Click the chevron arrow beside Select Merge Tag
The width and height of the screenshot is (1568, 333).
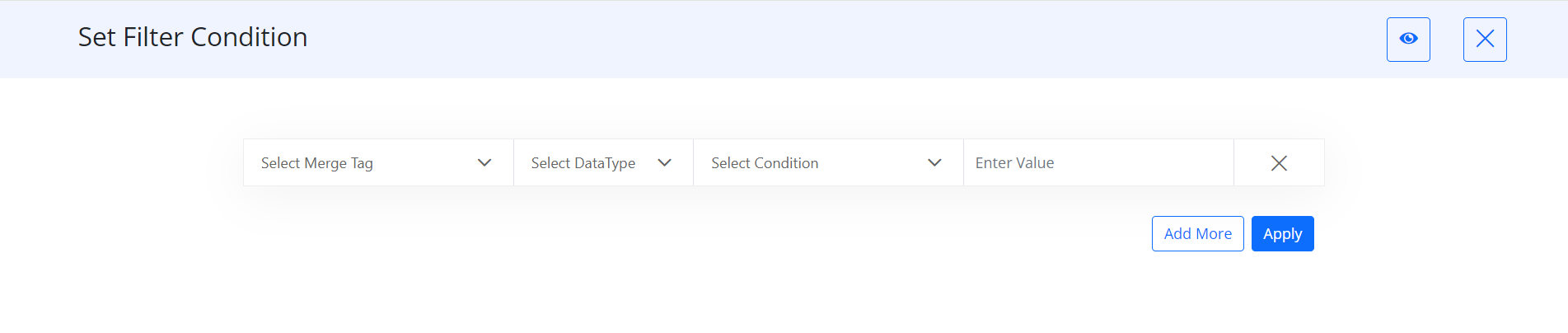click(x=484, y=163)
